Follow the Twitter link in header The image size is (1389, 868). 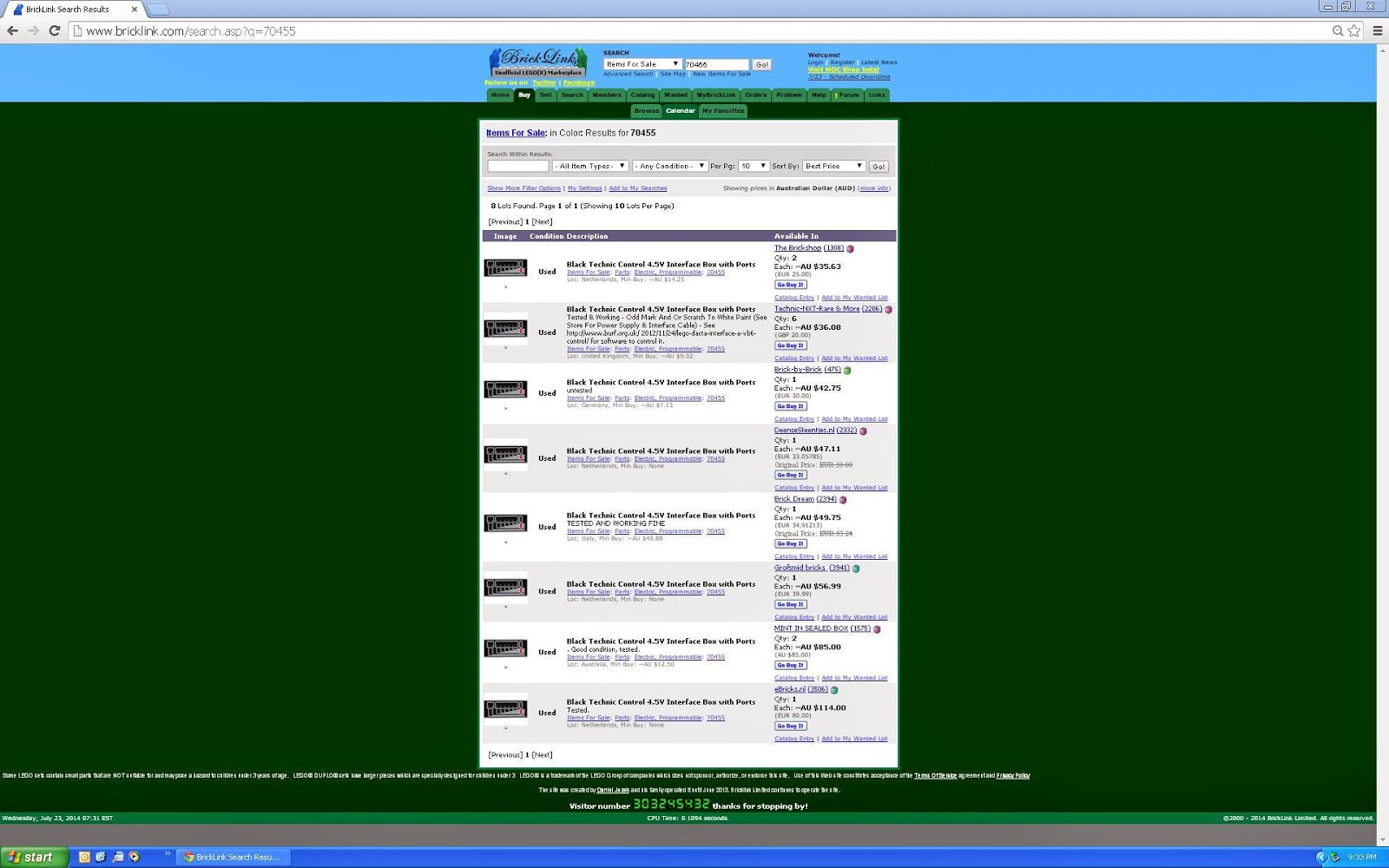tap(544, 83)
